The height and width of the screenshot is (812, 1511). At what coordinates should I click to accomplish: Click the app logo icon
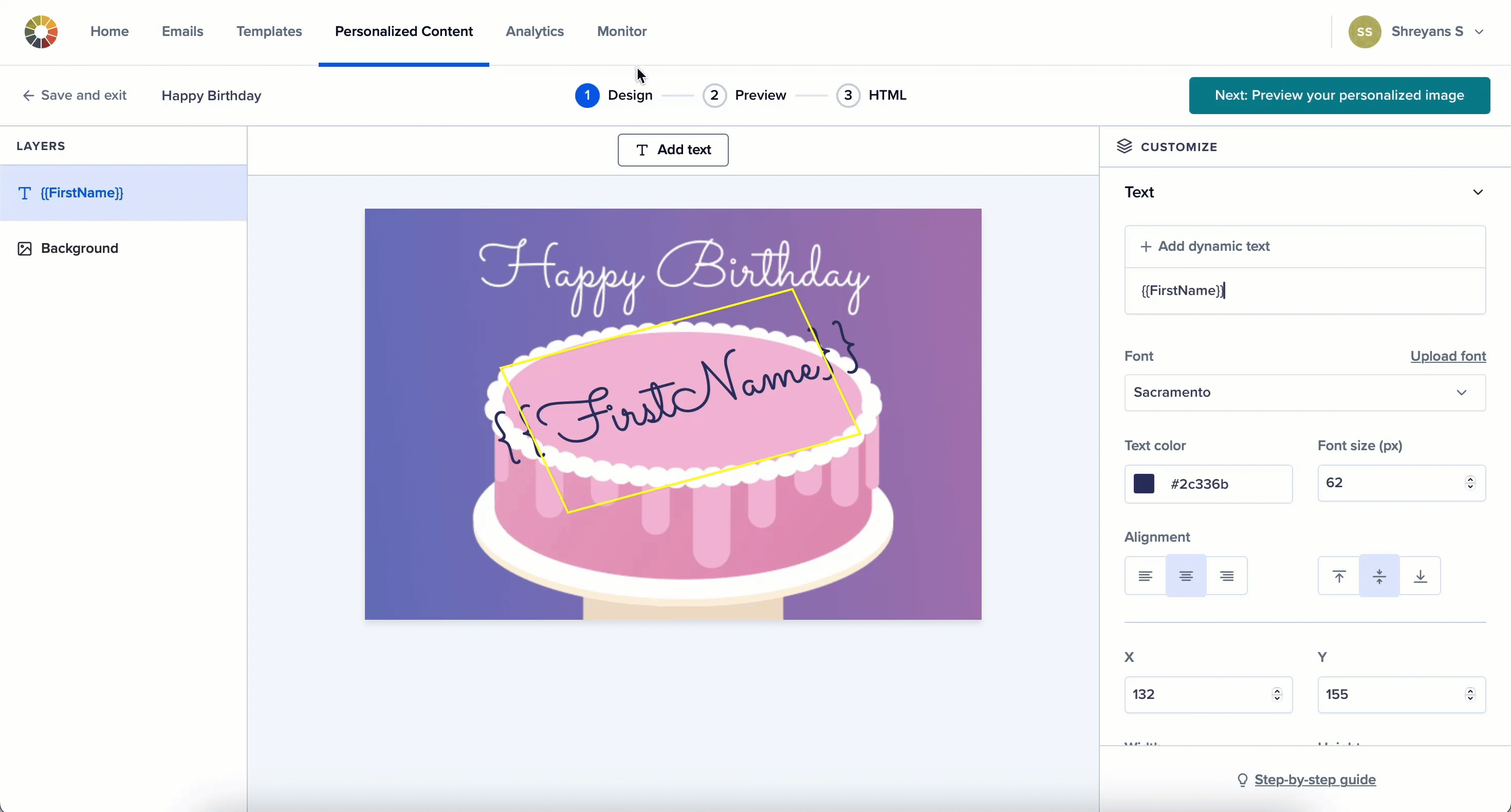pos(41,32)
